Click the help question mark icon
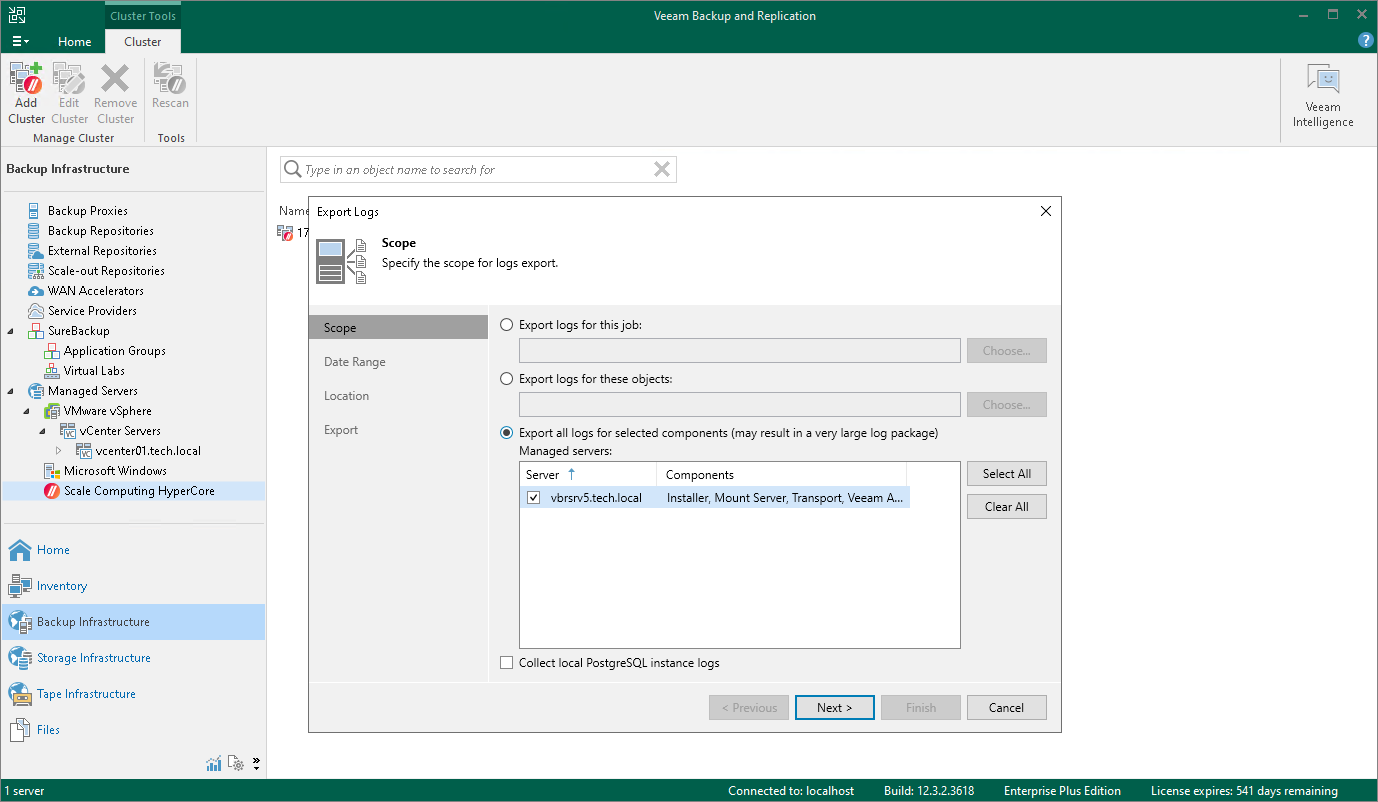The width and height of the screenshot is (1378, 802). point(1365,41)
